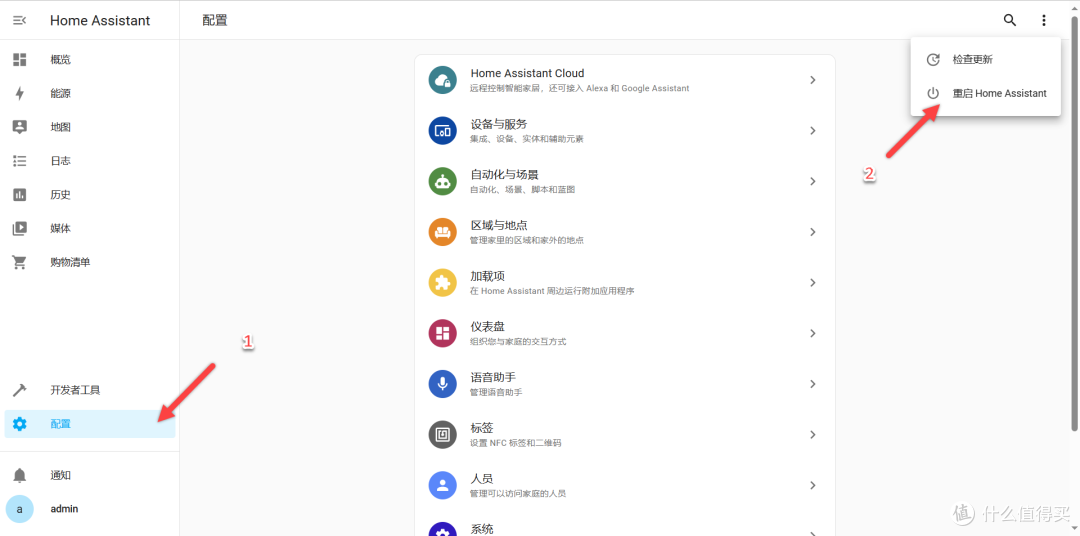Click the 配置 gear icon in sidebar
This screenshot has height=536, width=1080.
[19, 424]
